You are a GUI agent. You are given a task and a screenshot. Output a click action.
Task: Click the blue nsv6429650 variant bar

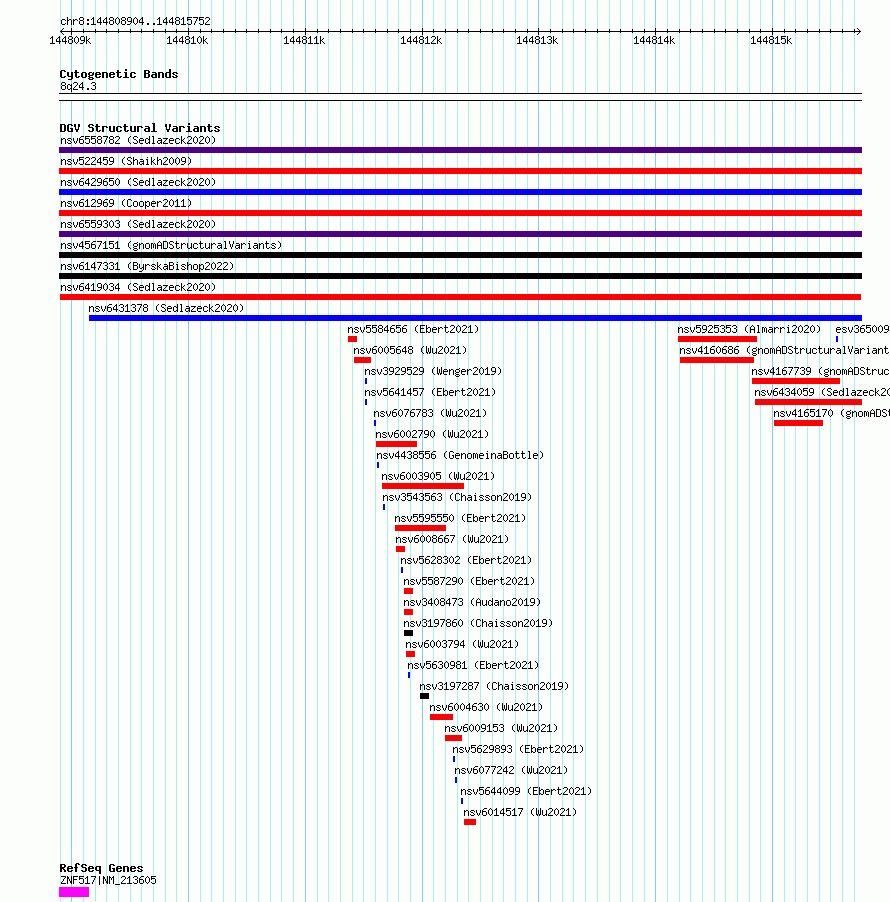click(x=460, y=192)
